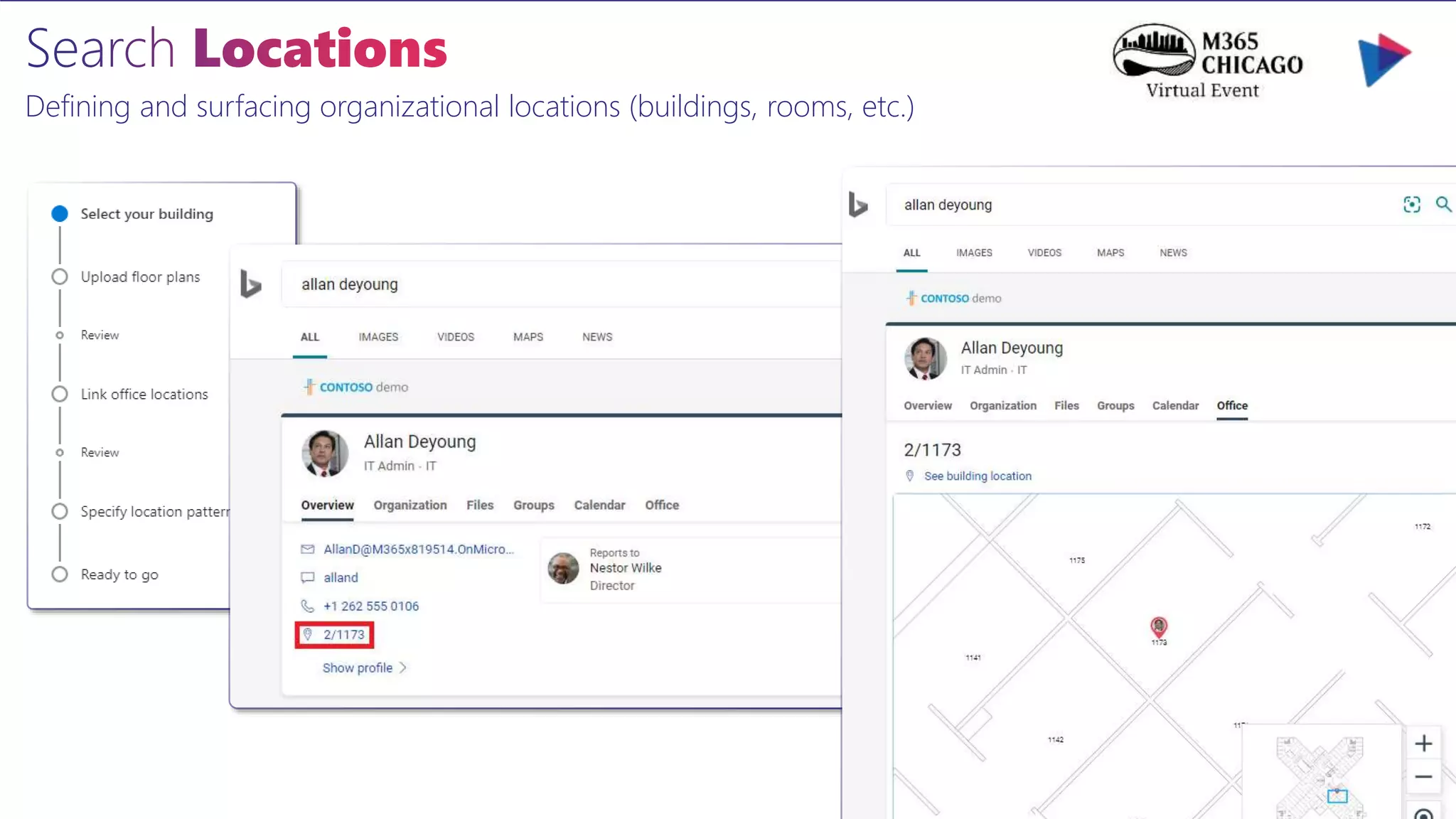Click the email envelope icon in Overview

(x=307, y=549)
